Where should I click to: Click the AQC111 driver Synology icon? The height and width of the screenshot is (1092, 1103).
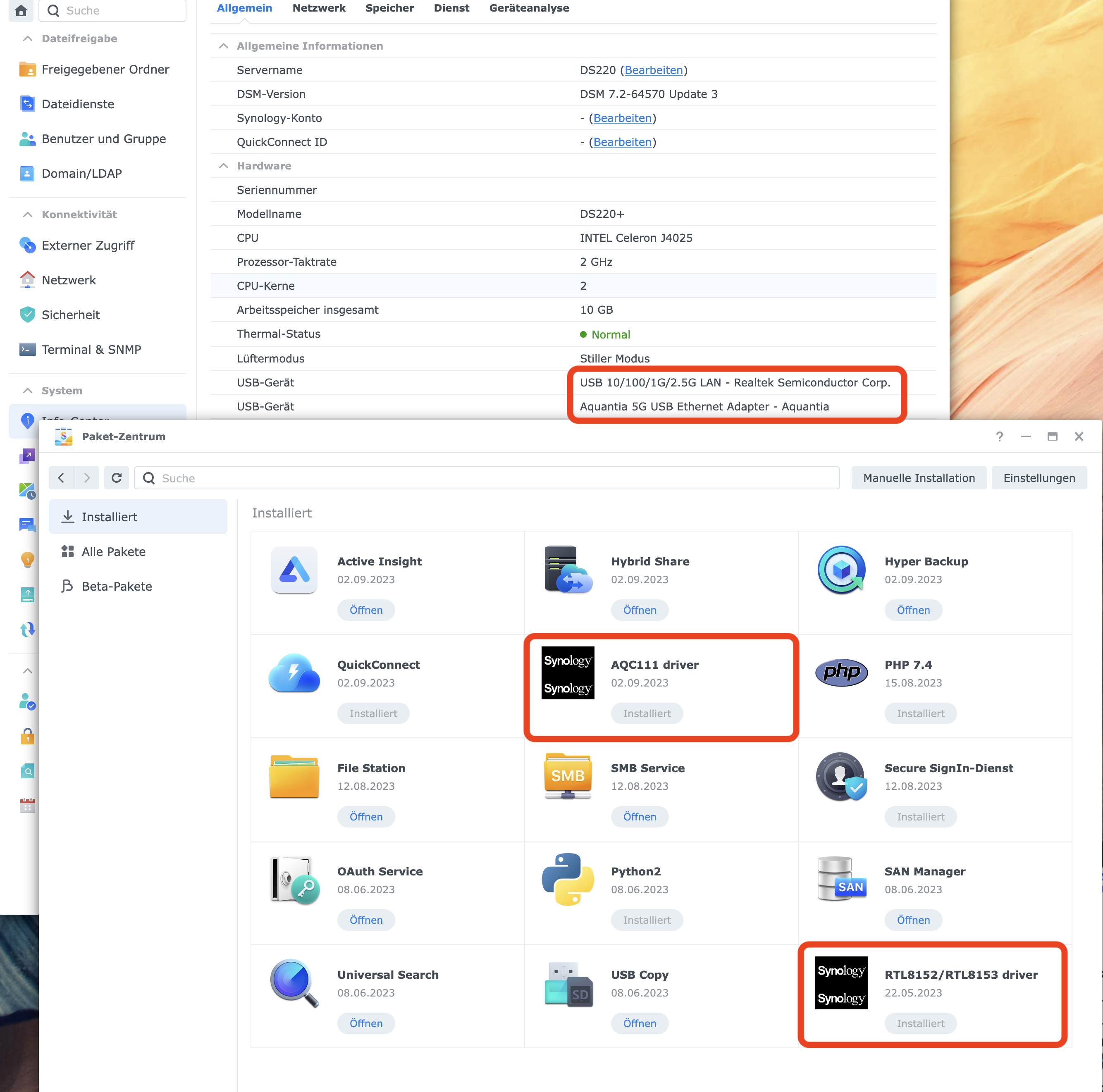pyautogui.click(x=568, y=673)
